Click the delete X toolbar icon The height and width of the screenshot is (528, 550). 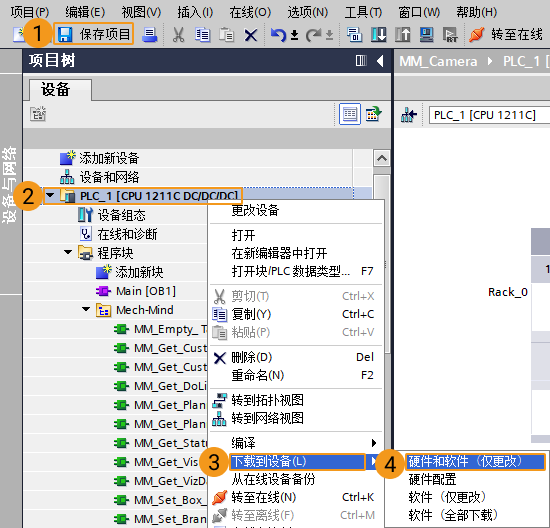point(250,35)
